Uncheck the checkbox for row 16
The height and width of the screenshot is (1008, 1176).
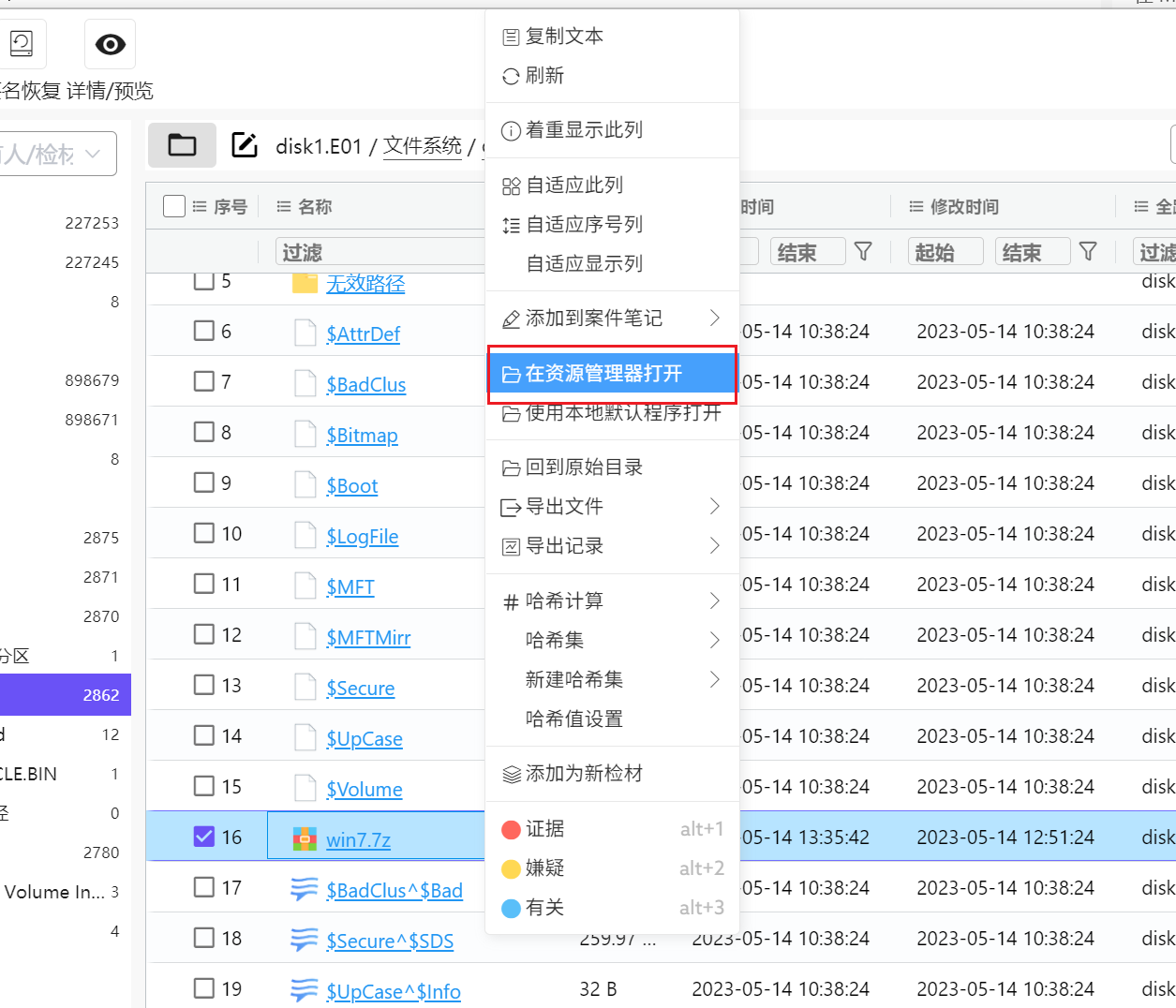pos(204,837)
